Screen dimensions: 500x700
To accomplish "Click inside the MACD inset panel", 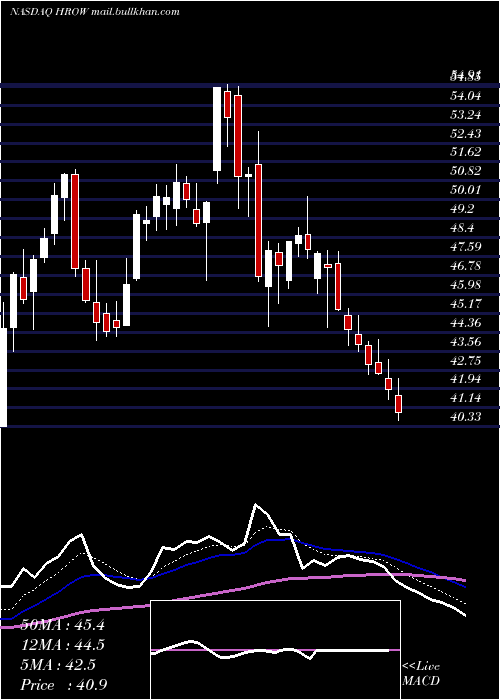I will 275,650.
